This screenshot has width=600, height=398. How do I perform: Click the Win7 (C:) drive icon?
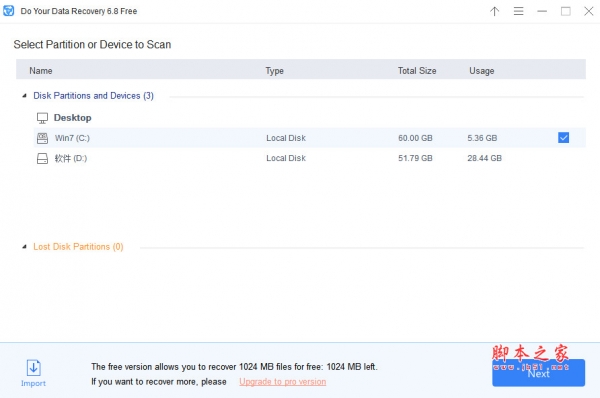42,138
